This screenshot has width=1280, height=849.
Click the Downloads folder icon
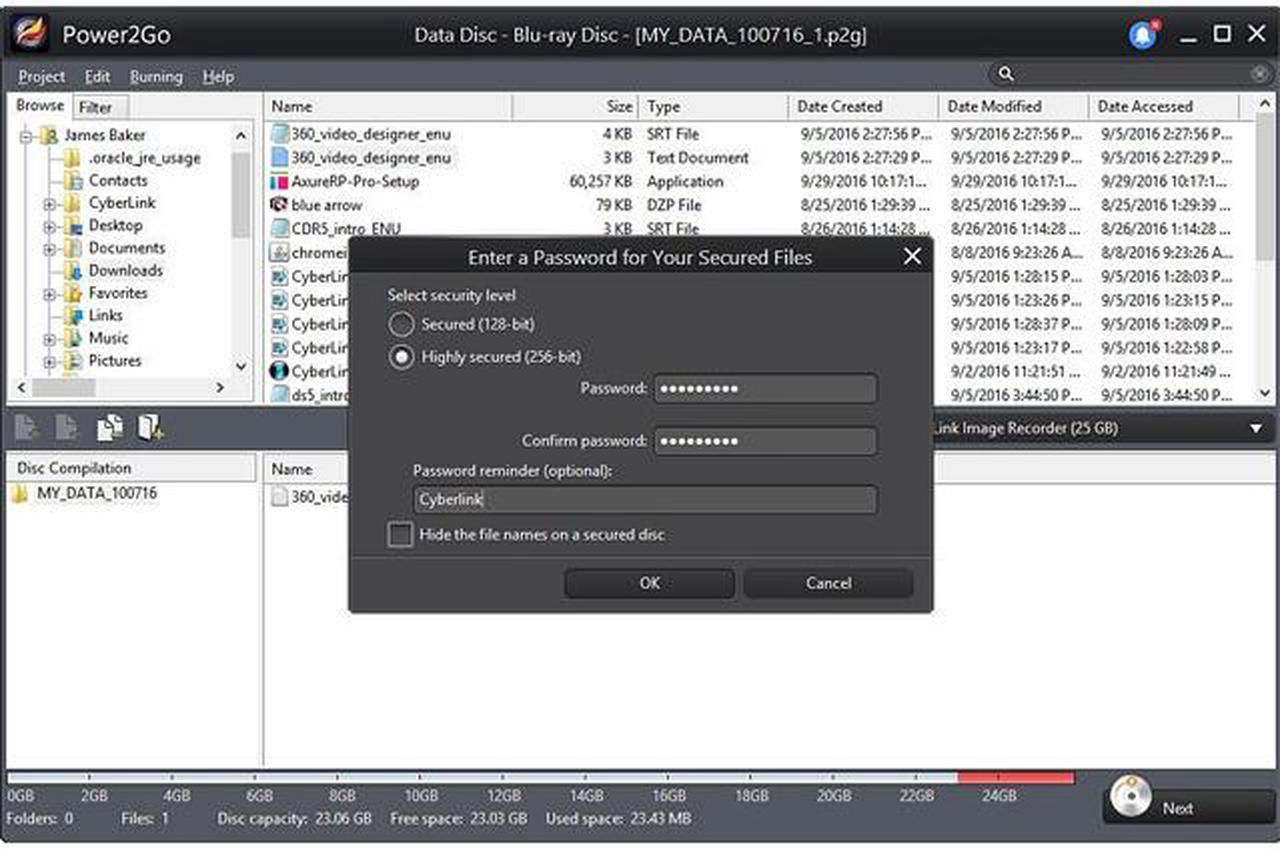[x=72, y=271]
